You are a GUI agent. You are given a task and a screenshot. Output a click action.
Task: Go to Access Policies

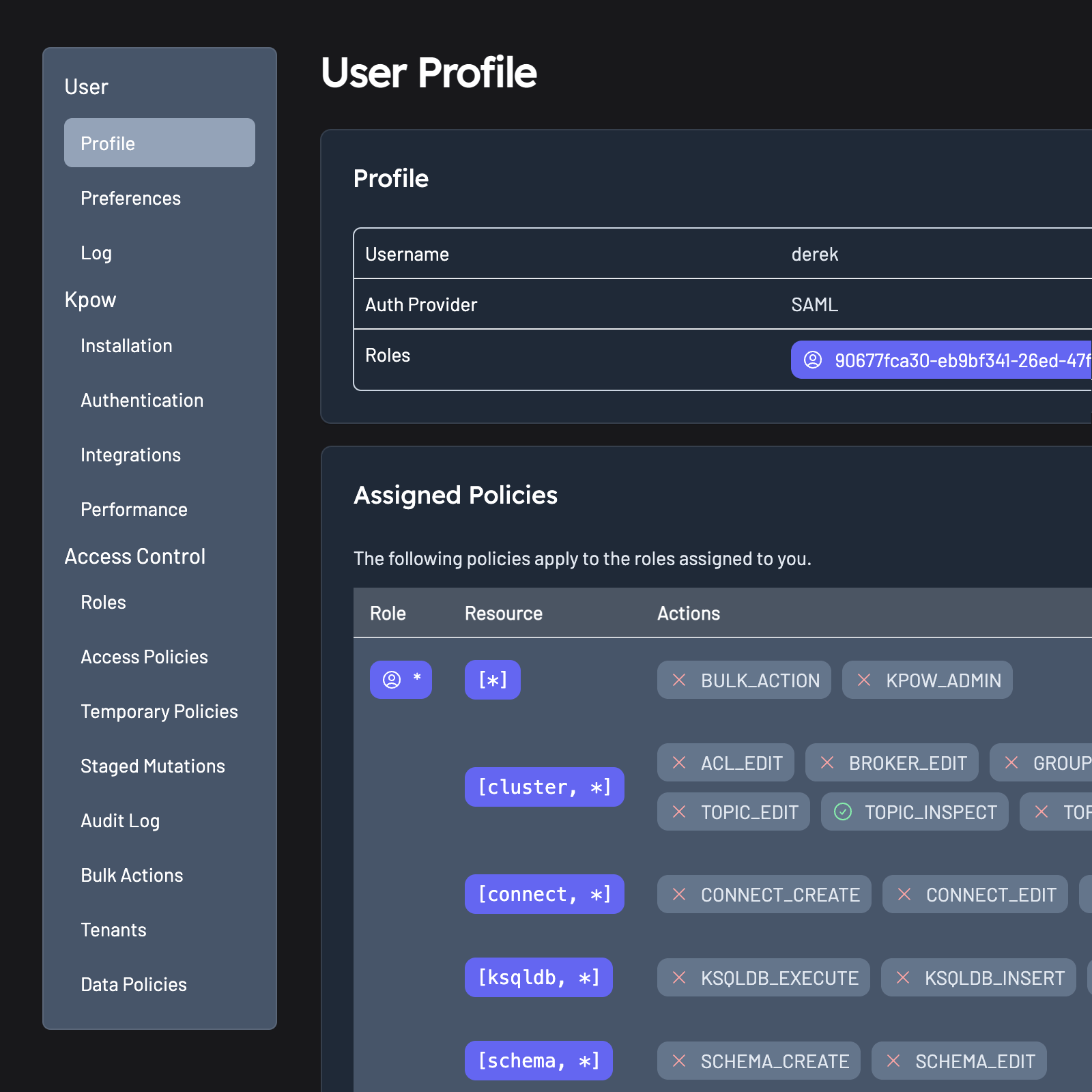144,657
